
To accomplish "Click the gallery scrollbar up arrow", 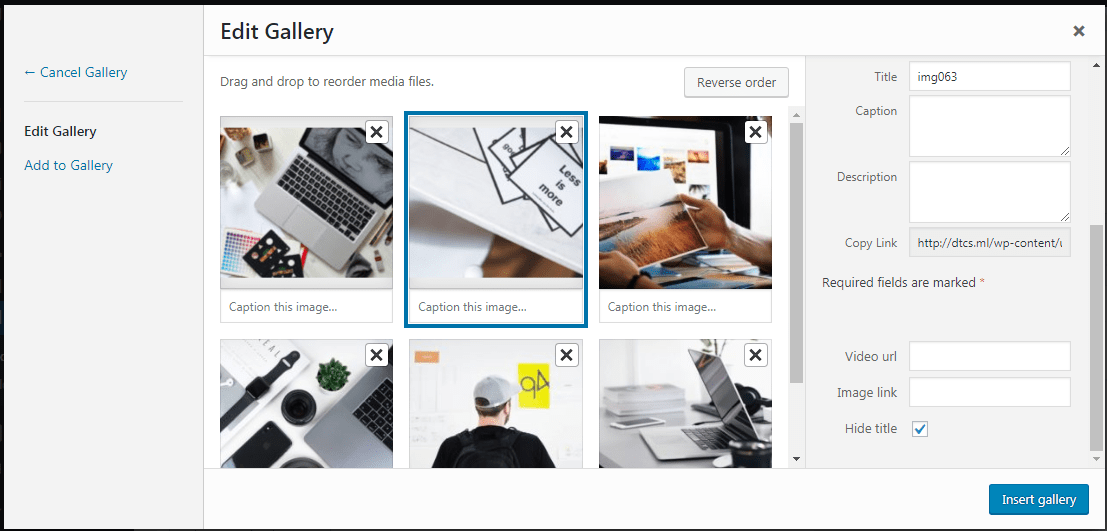I will [x=796, y=114].
